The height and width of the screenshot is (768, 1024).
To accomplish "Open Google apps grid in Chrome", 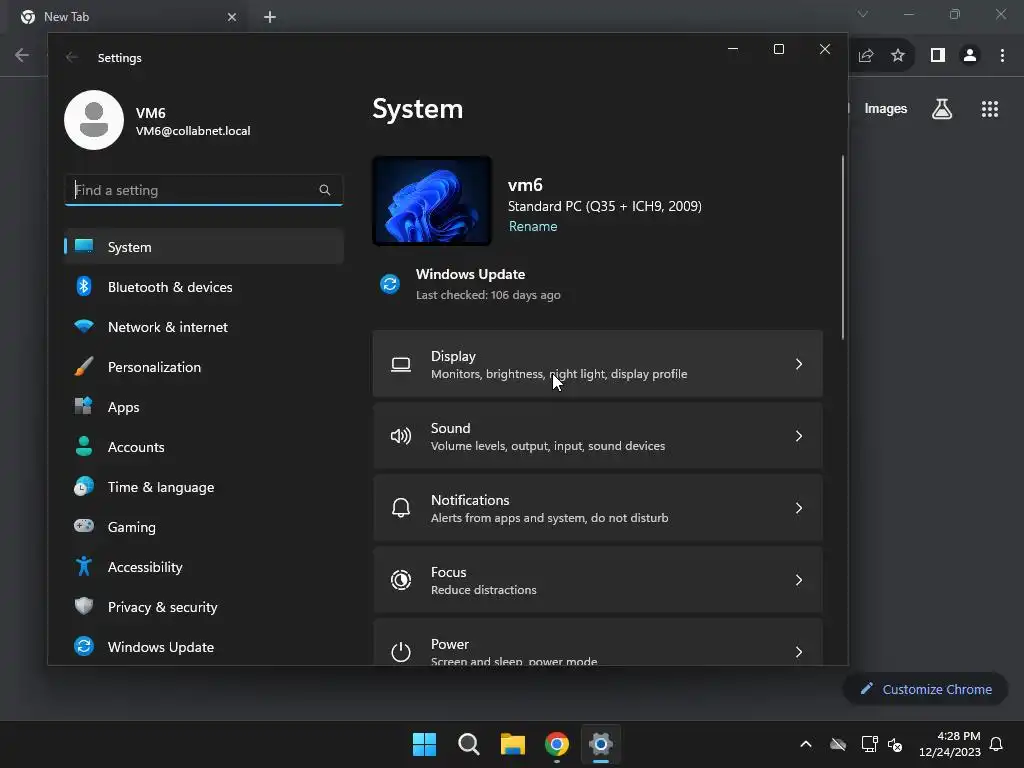I will 990,108.
